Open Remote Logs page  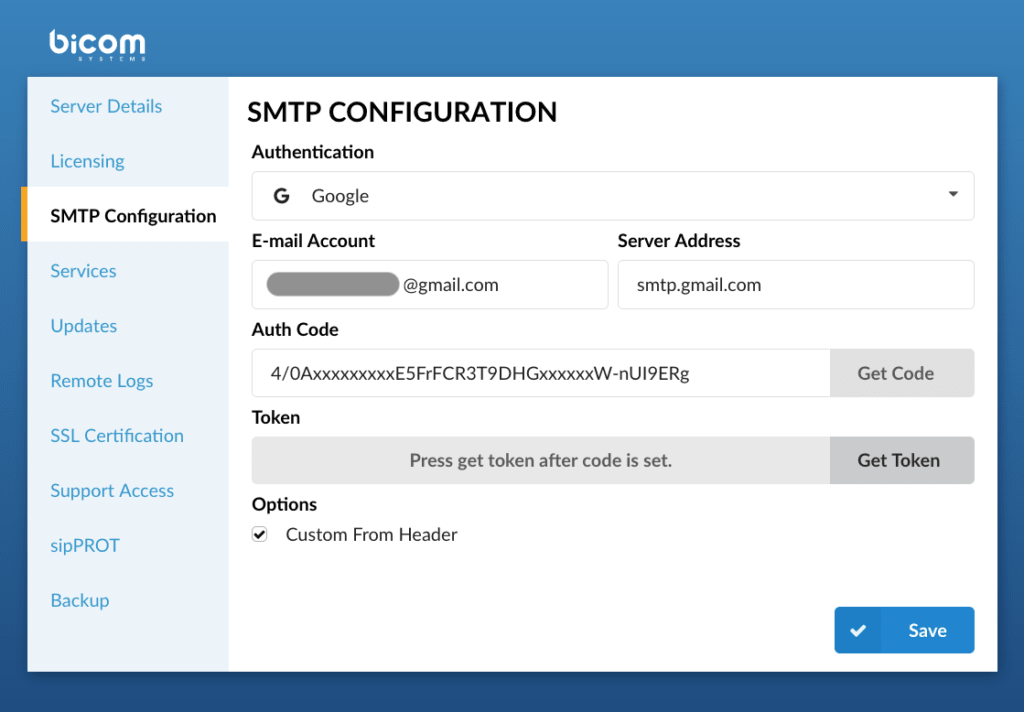coord(102,380)
